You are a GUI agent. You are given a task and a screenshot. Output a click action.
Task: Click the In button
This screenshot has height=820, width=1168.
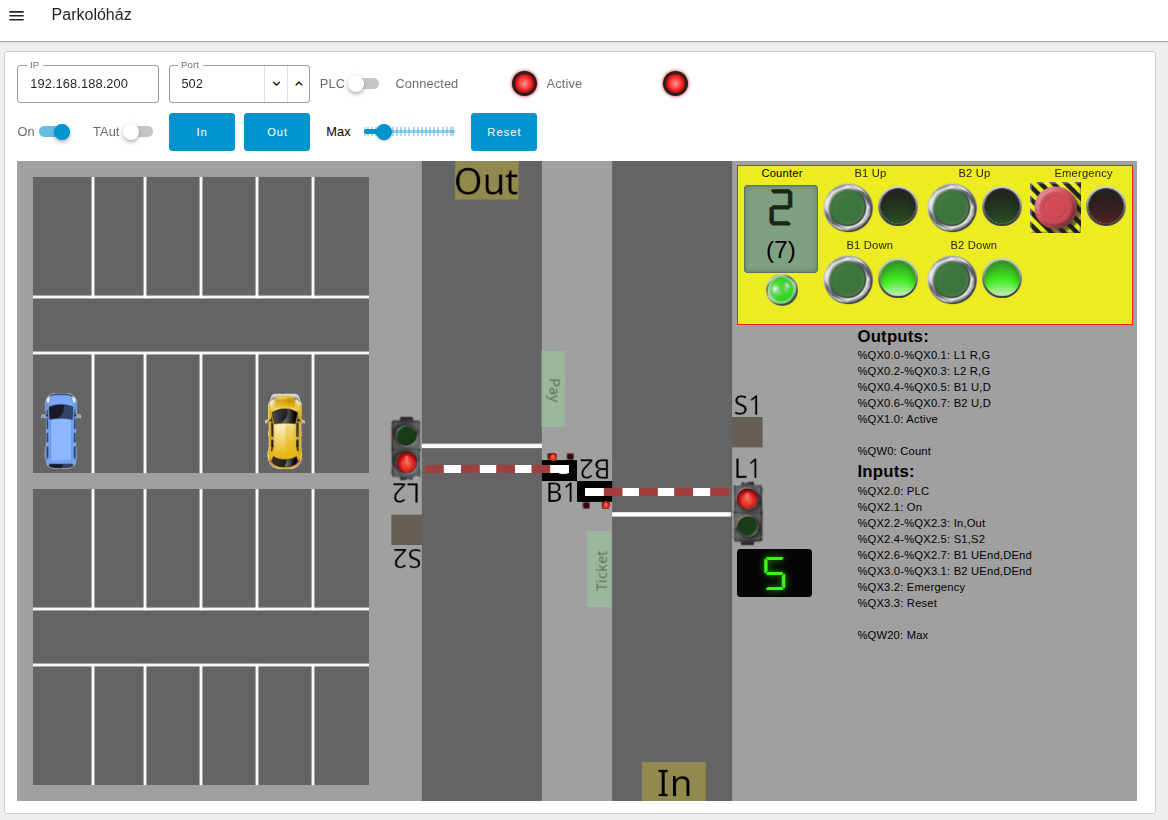point(202,132)
